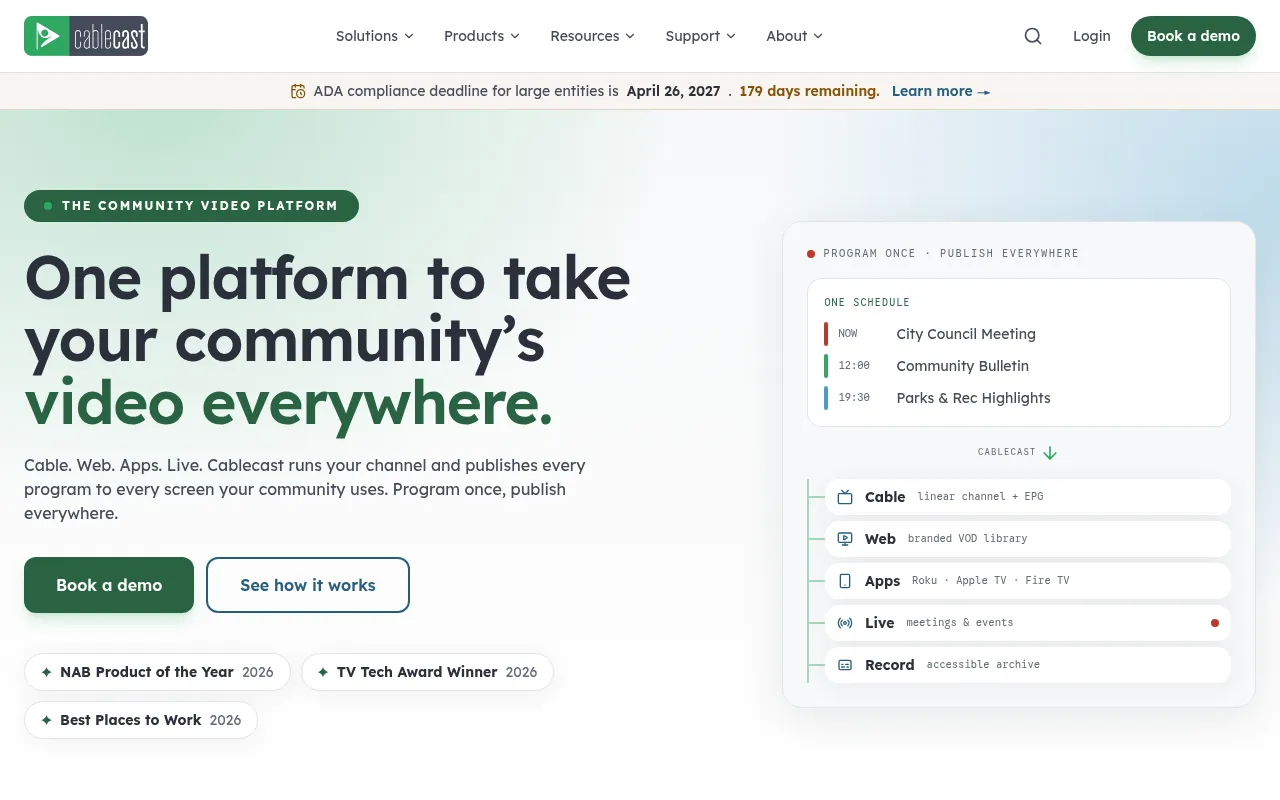
Task: Click the Live meetings & events row
Action: (1028, 623)
